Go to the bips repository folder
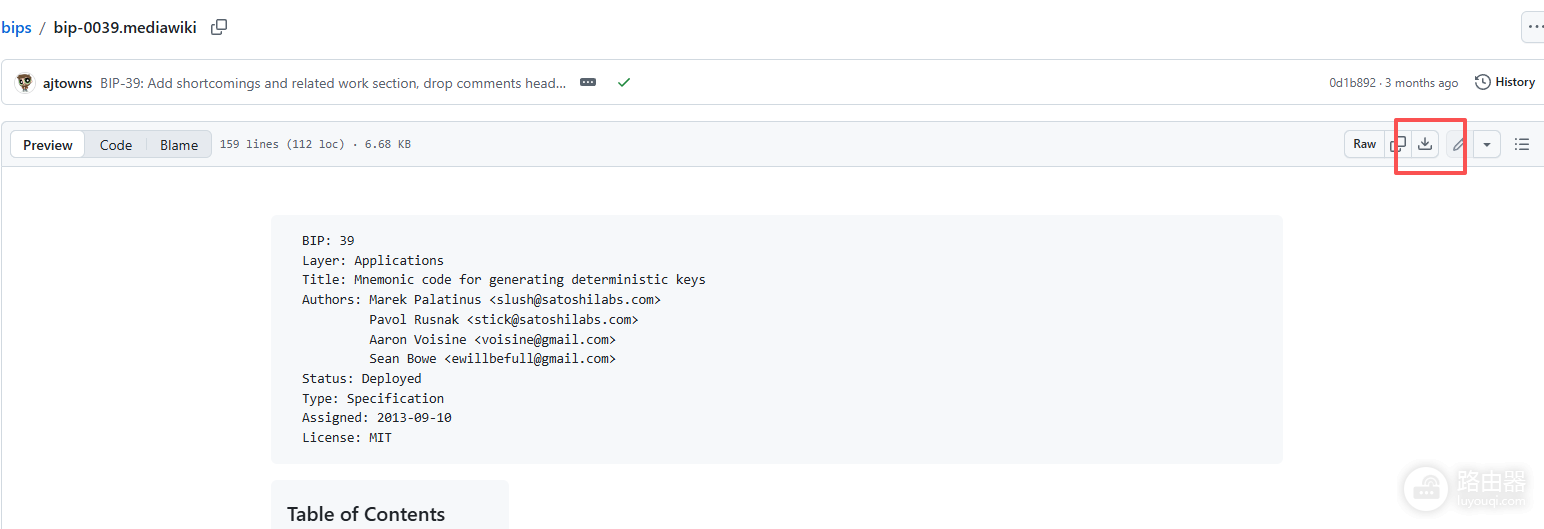Screen dimensions: 1544x529 point(16,28)
